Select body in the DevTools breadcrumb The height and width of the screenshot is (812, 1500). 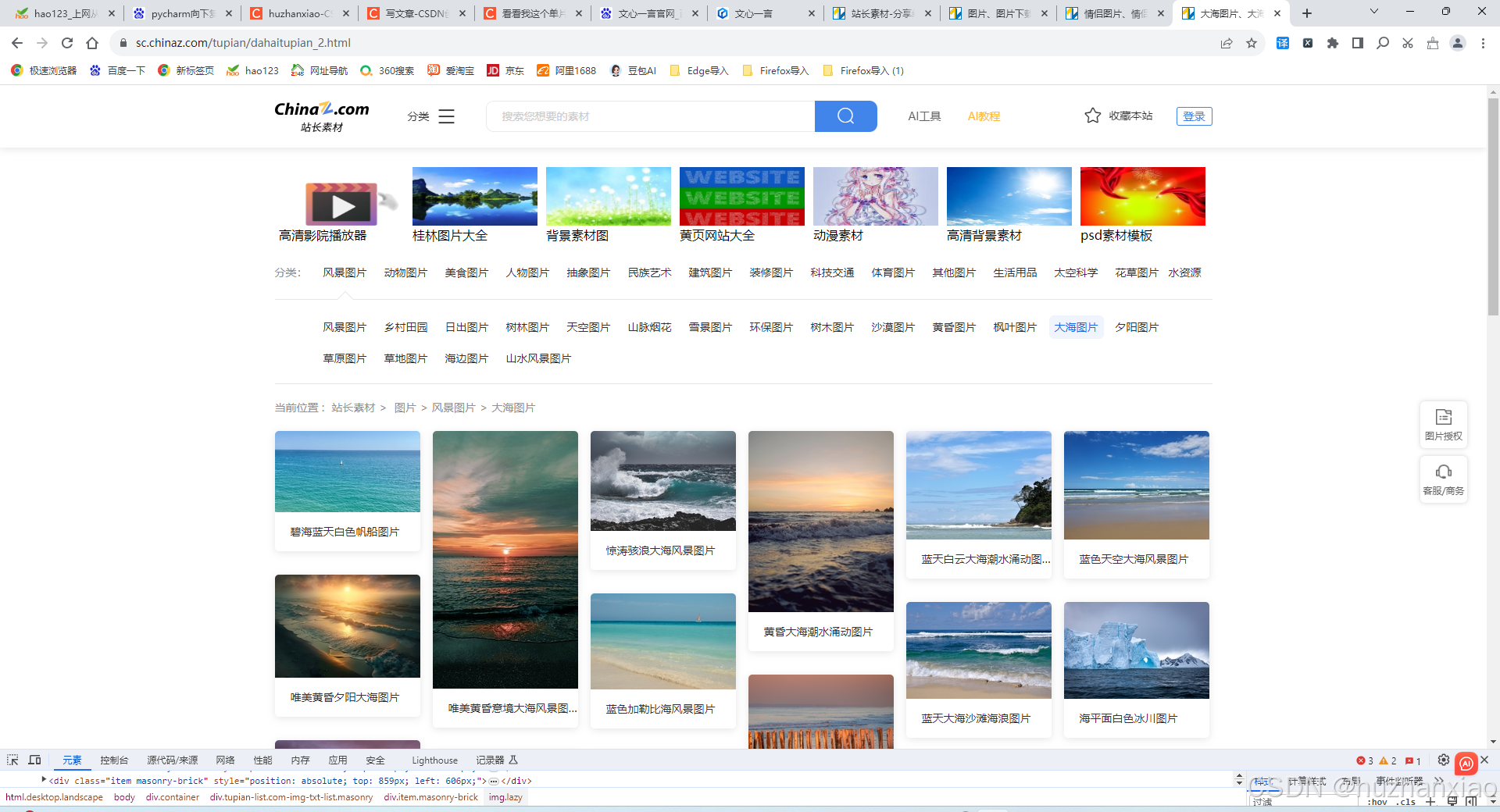pyautogui.click(x=124, y=797)
